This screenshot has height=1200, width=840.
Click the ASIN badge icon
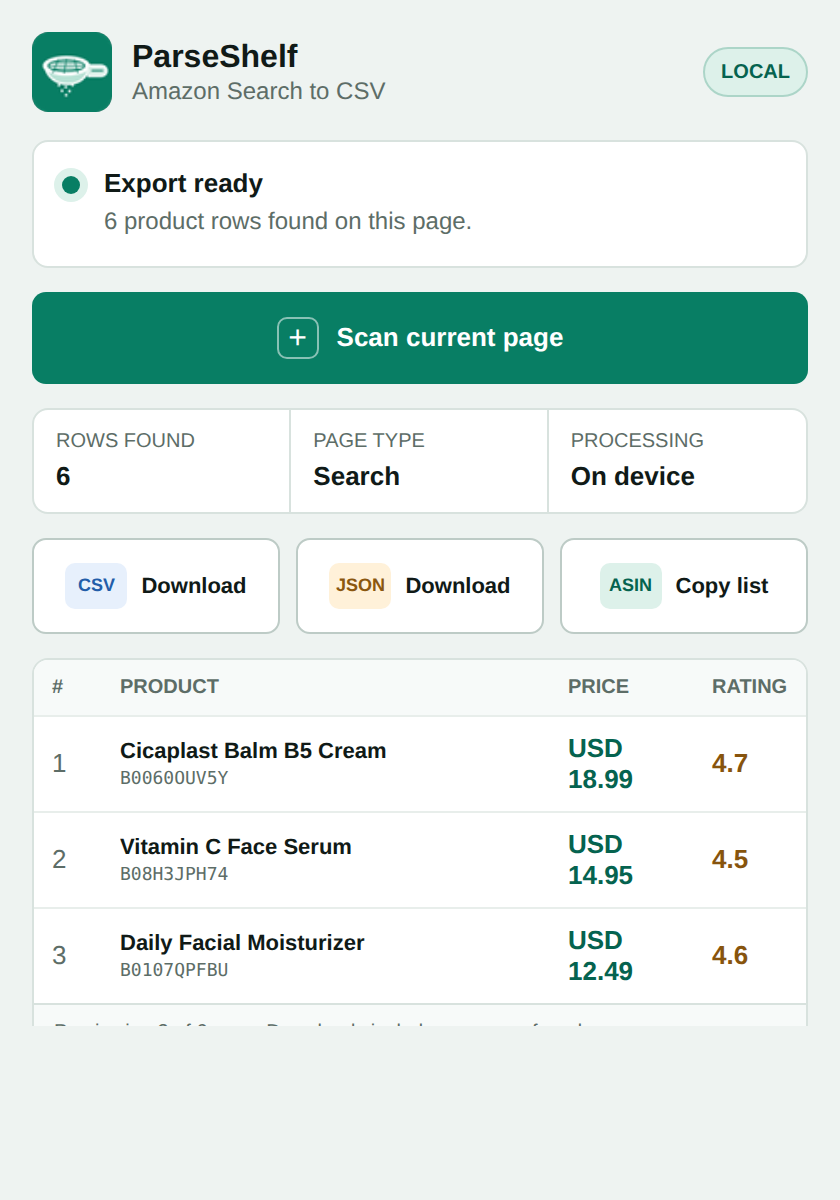coord(631,586)
